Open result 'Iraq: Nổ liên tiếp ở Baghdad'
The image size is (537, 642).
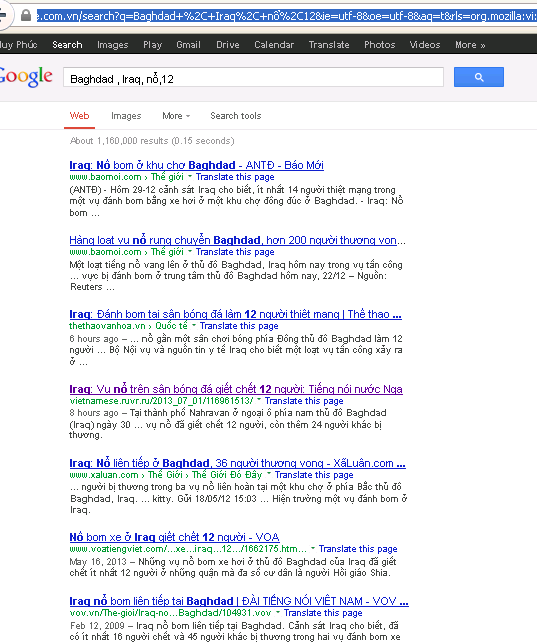tap(237, 463)
